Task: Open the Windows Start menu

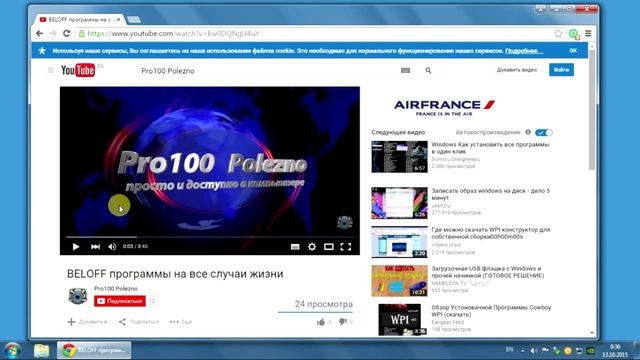Action: click(x=12, y=351)
